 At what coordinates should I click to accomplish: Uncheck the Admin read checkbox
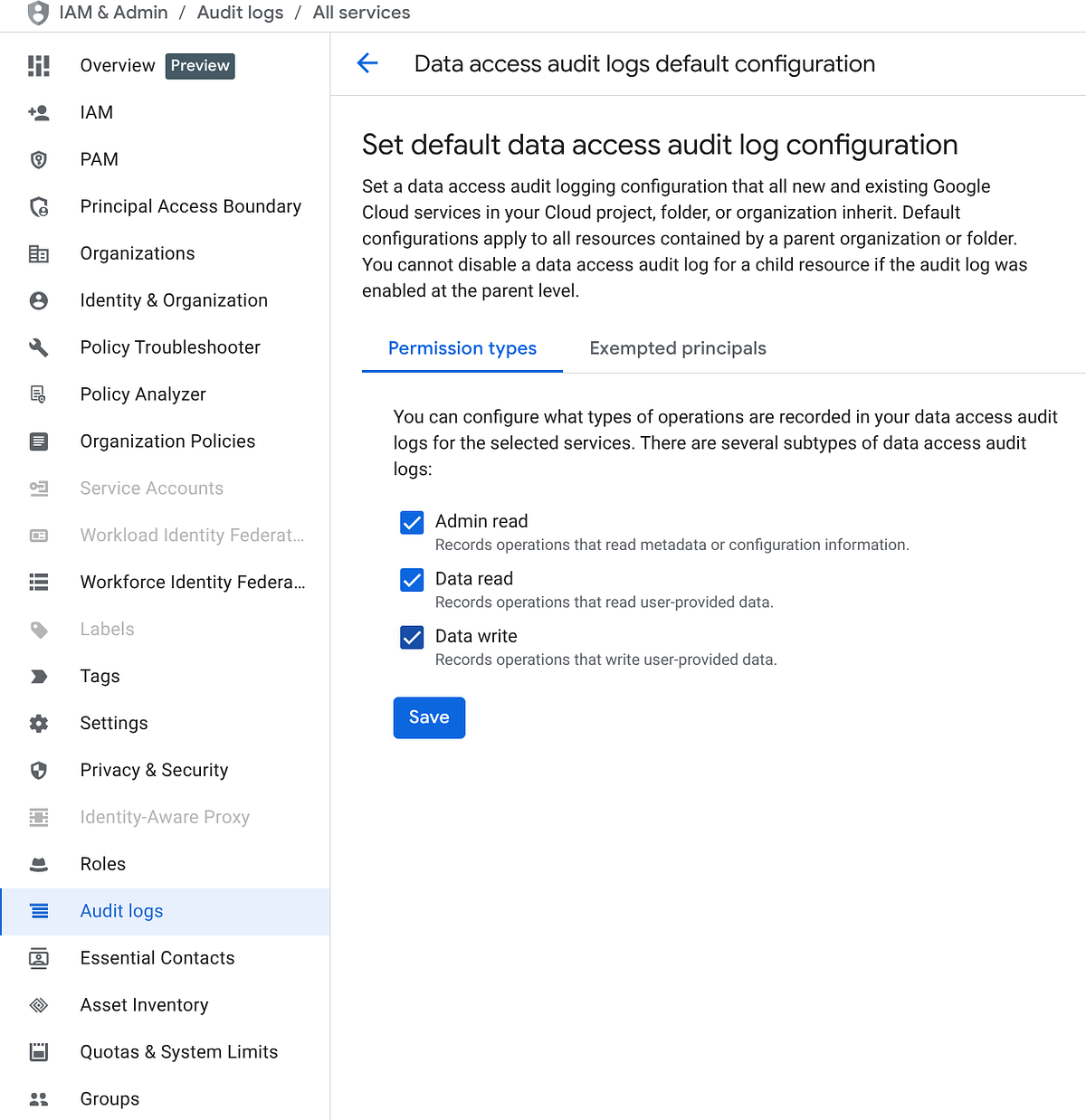point(412,522)
